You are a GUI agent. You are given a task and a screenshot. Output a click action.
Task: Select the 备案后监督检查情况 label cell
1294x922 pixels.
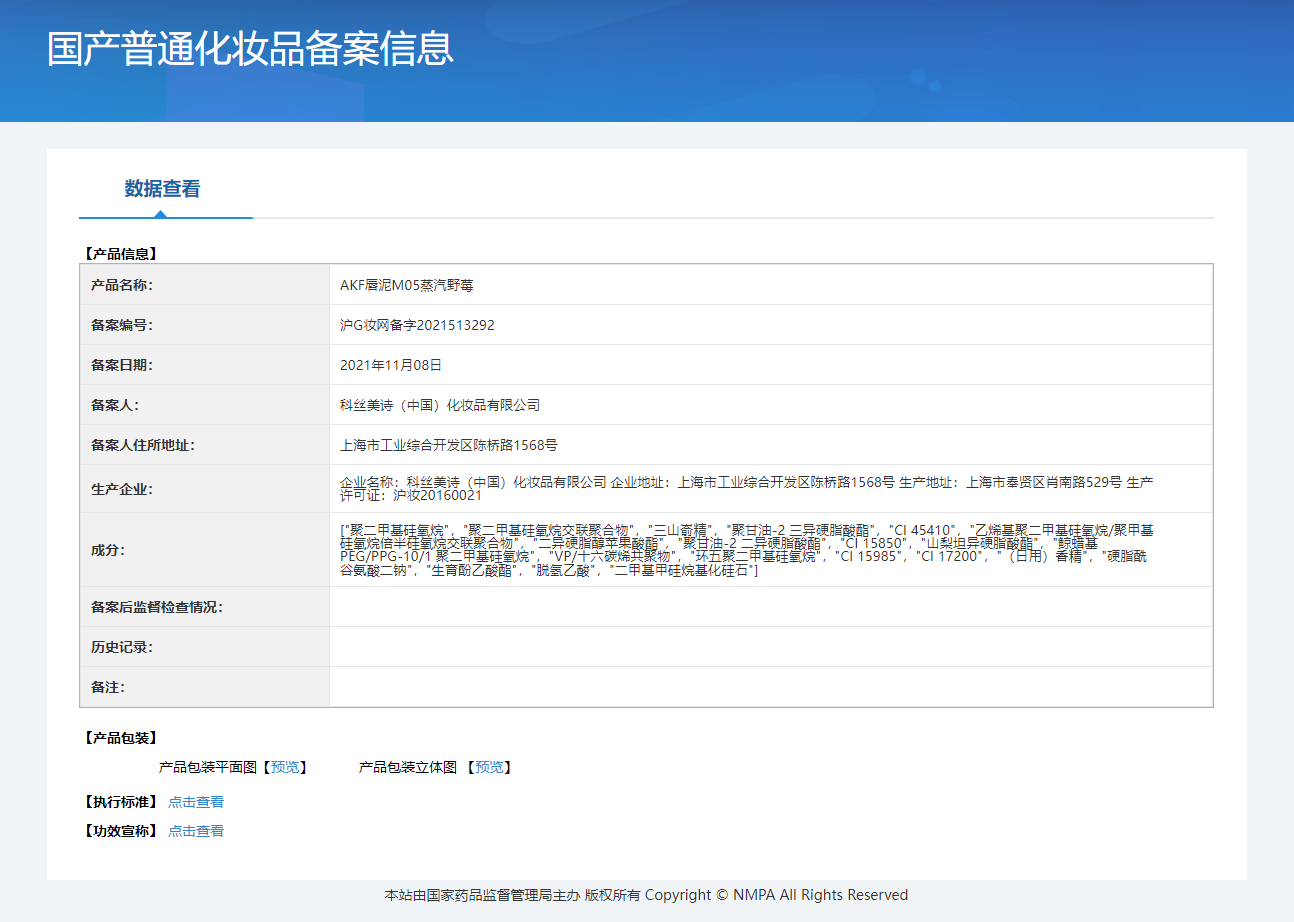pyautogui.click(x=205, y=607)
